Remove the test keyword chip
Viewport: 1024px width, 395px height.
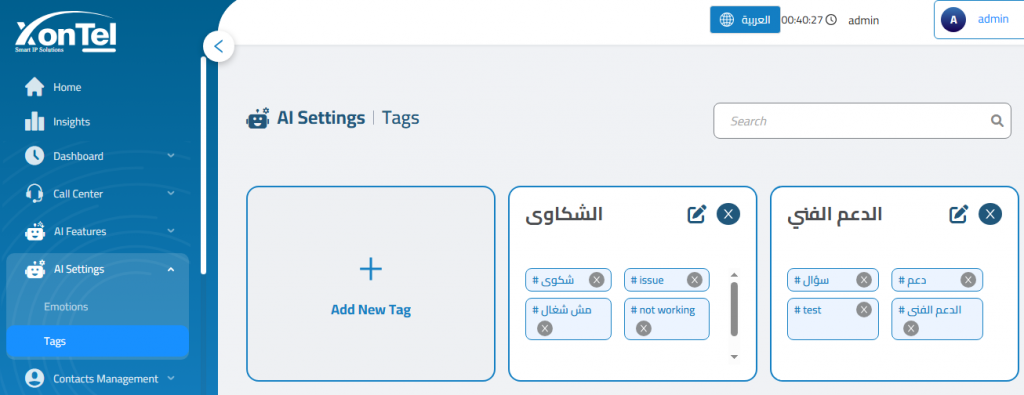863,310
